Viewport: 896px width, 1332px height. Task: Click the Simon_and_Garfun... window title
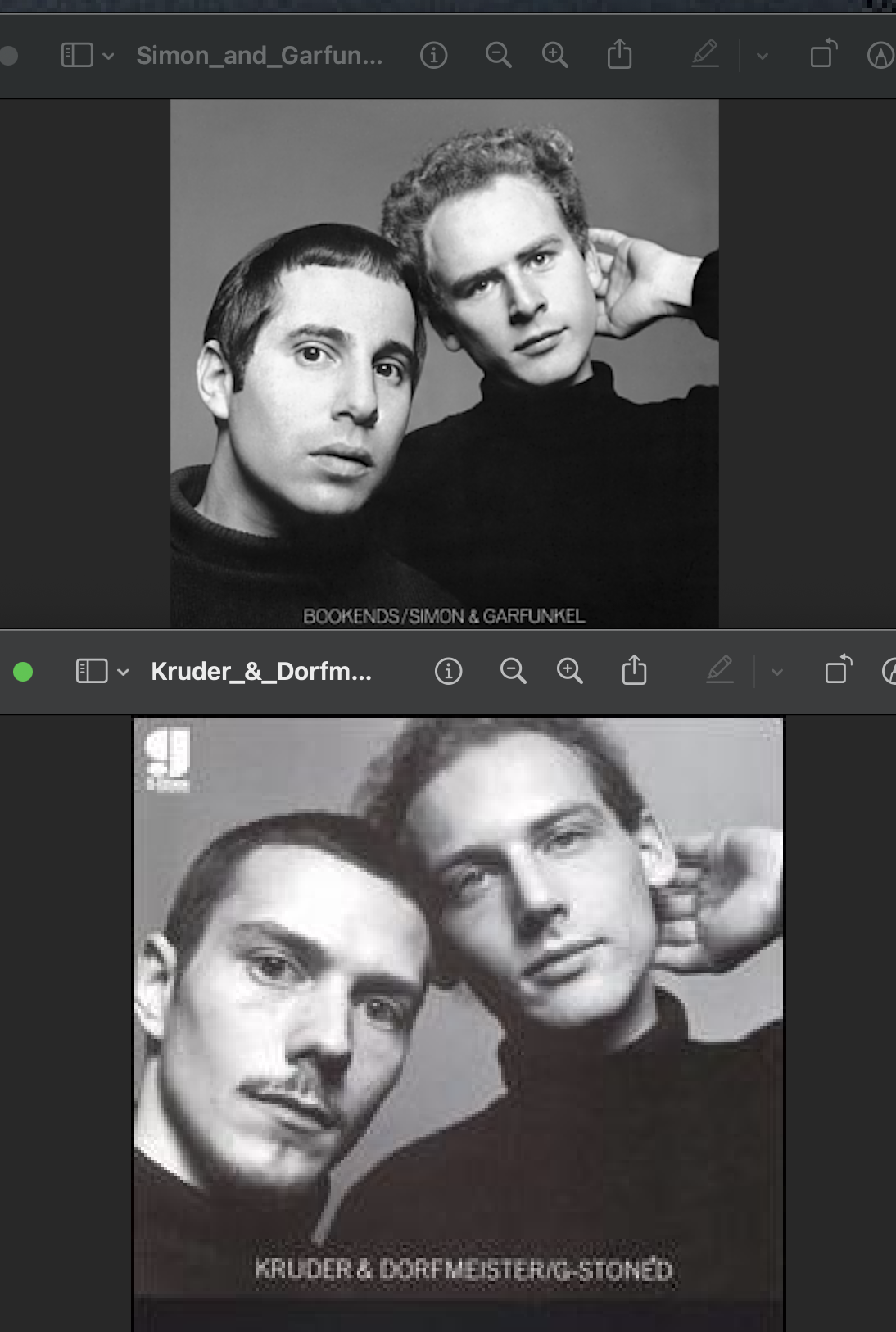[x=259, y=56]
